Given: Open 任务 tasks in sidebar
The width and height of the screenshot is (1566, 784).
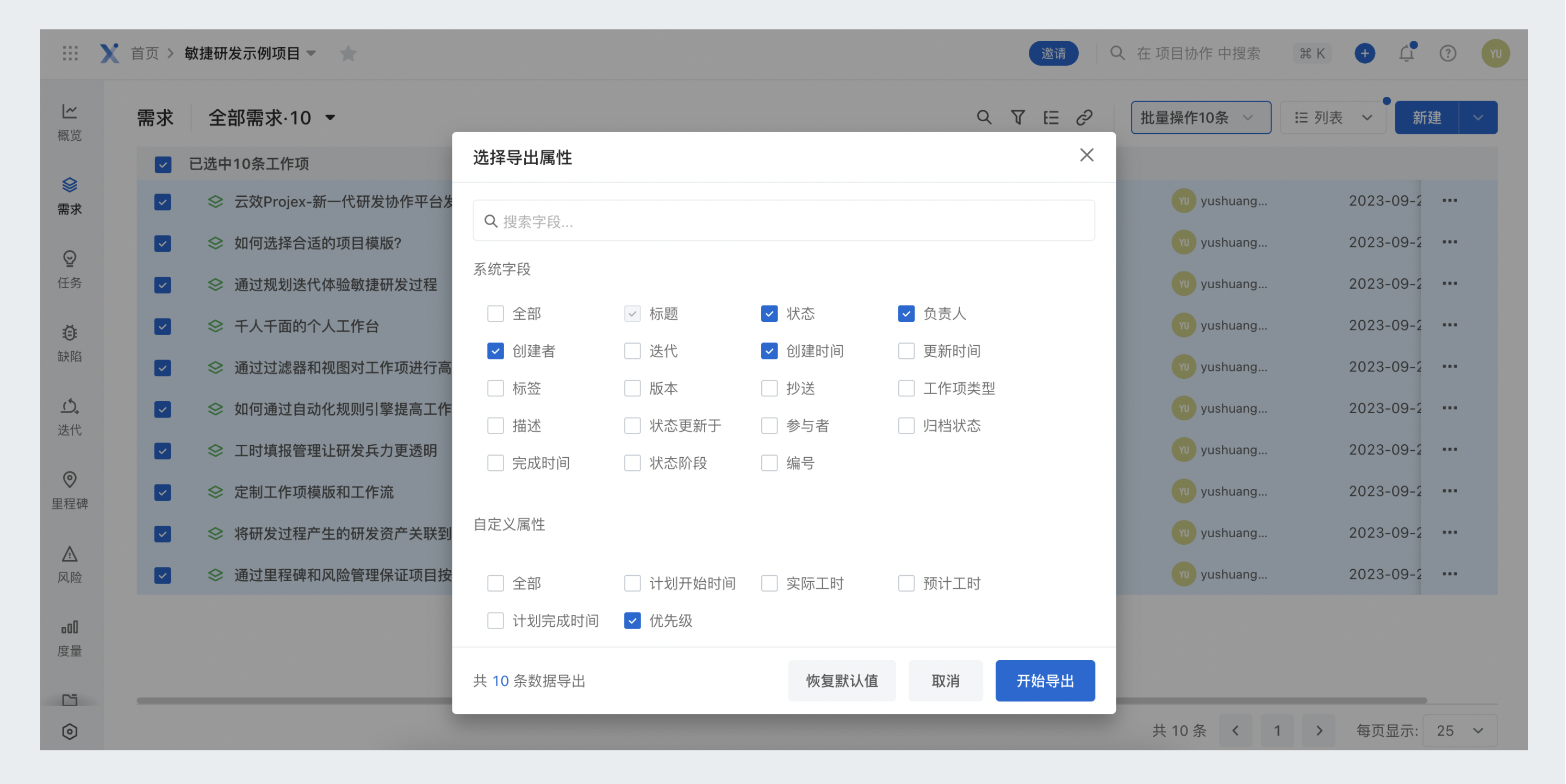Looking at the screenshot, I should 70,270.
